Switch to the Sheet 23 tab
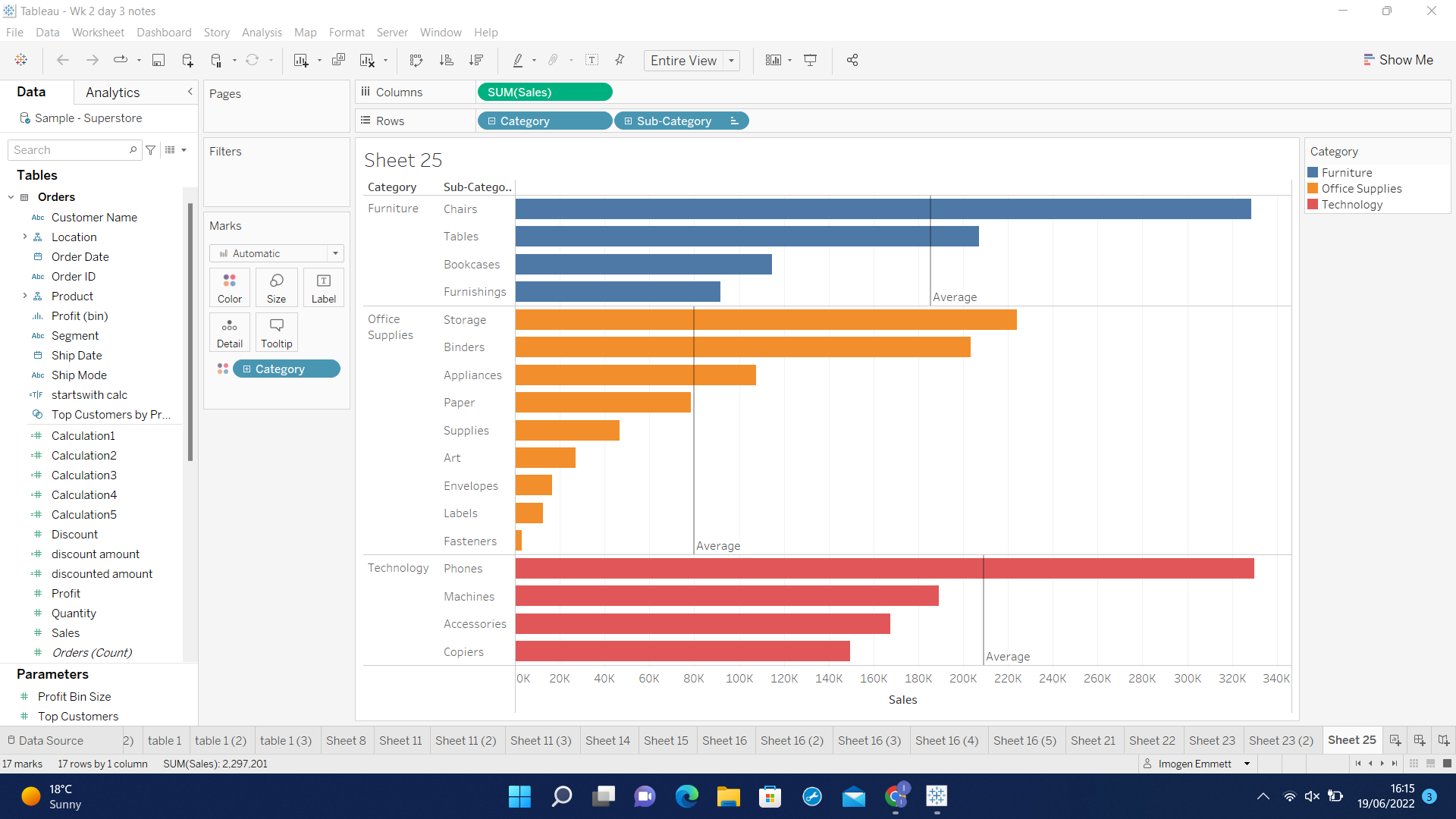1456x819 pixels. [x=1212, y=740]
